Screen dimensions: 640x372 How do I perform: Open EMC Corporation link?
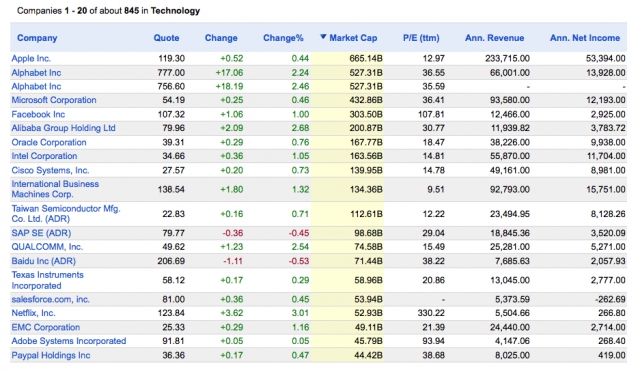coord(46,327)
